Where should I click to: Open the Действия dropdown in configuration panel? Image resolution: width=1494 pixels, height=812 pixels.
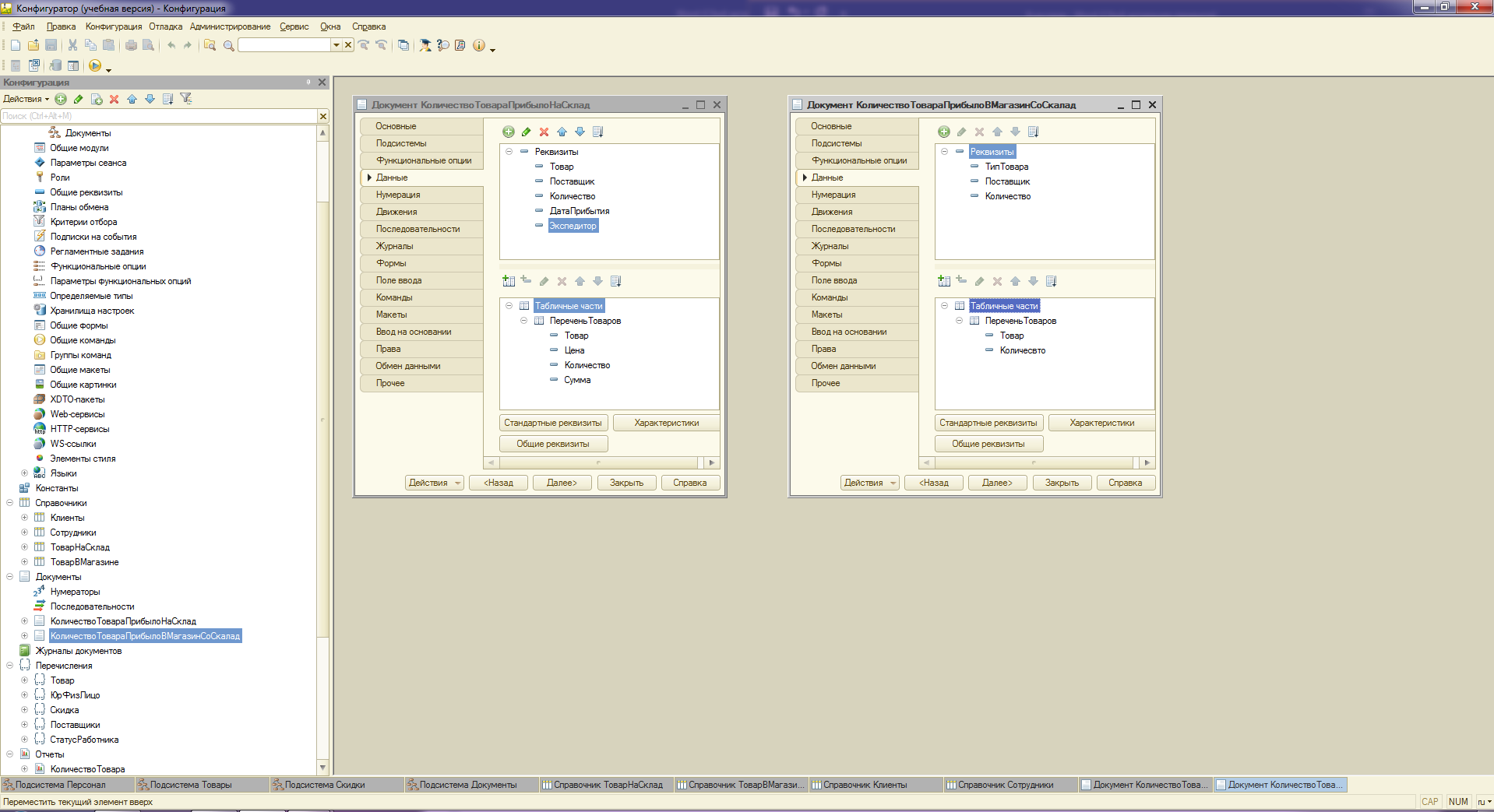pyautogui.click(x=26, y=99)
